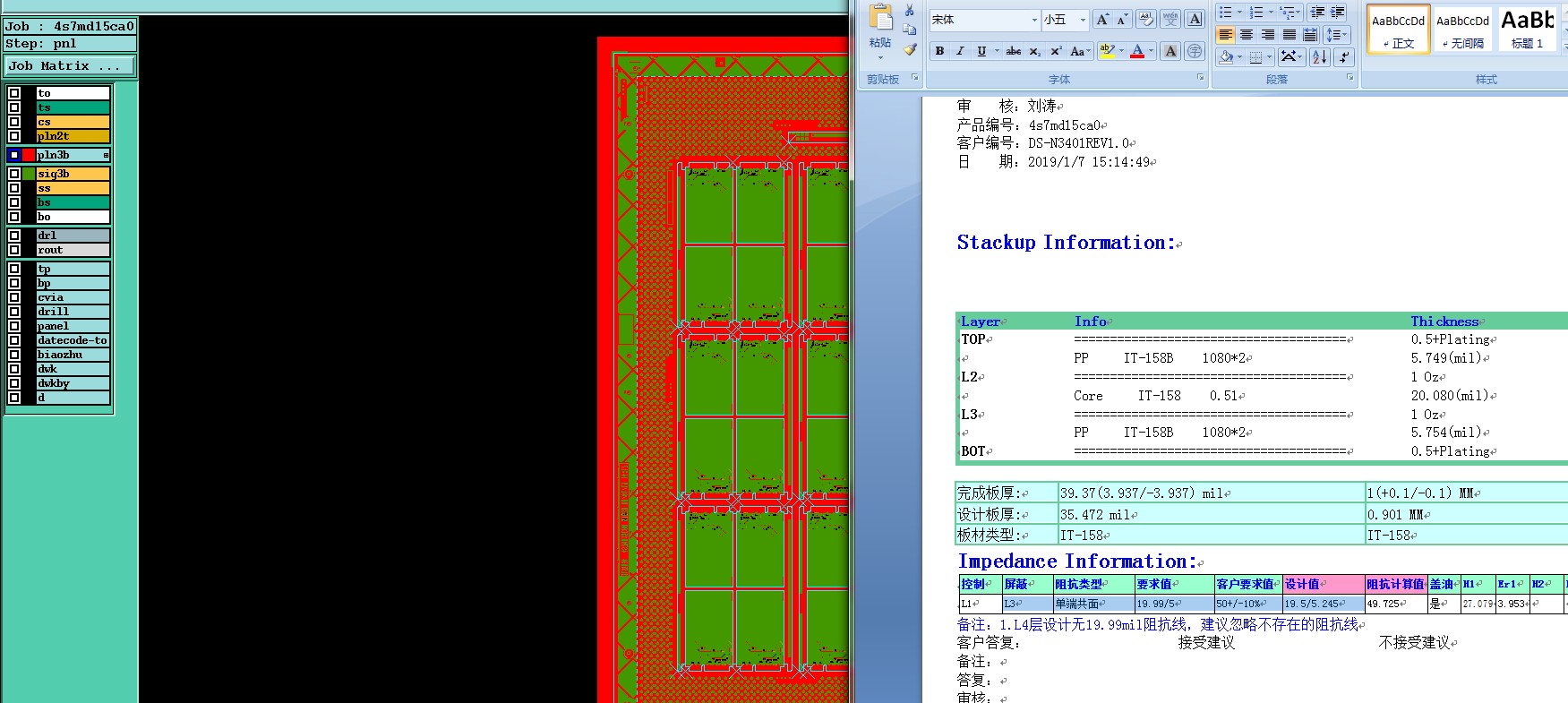Toggle the 'ts' layer checkbox
Image resolution: width=1568 pixels, height=703 pixels.
coord(14,107)
